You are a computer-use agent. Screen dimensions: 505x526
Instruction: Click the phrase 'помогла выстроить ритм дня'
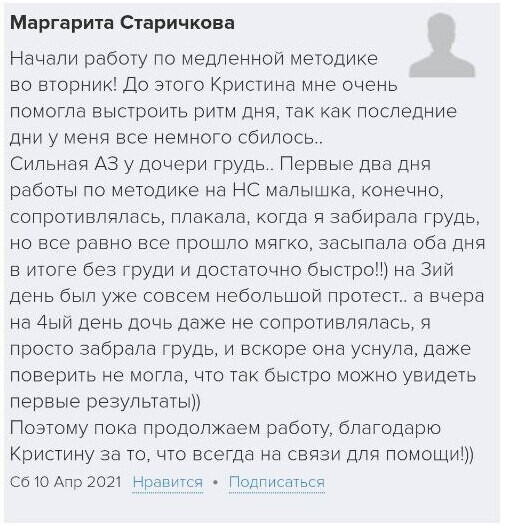pyautogui.click(x=144, y=112)
